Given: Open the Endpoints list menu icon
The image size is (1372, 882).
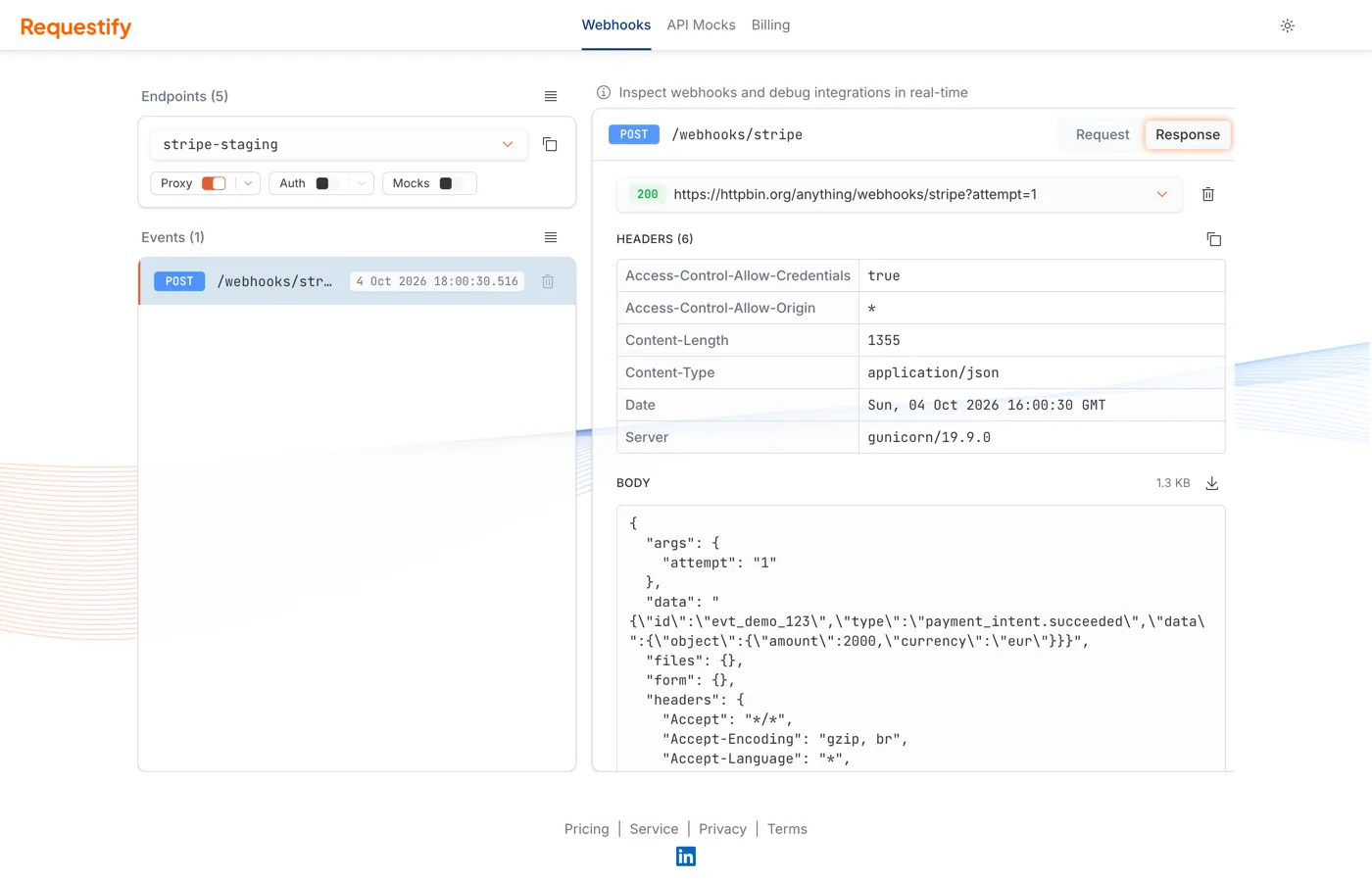Looking at the screenshot, I should (x=551, y=96).
